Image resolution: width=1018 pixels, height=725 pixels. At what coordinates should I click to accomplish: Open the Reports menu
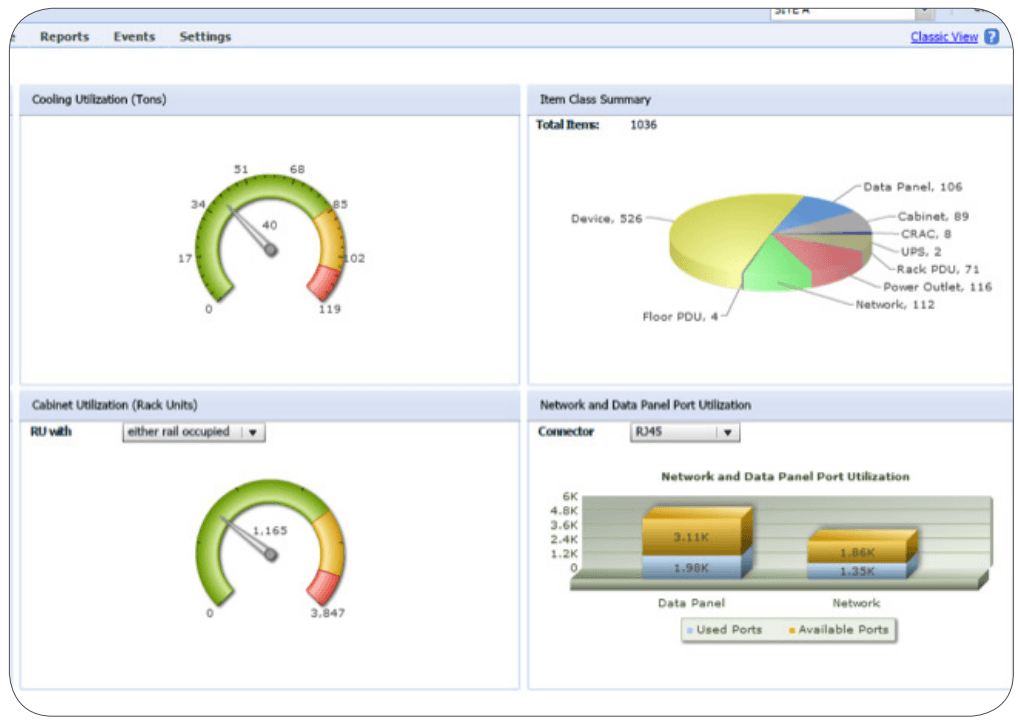click(x=64, y=37)
